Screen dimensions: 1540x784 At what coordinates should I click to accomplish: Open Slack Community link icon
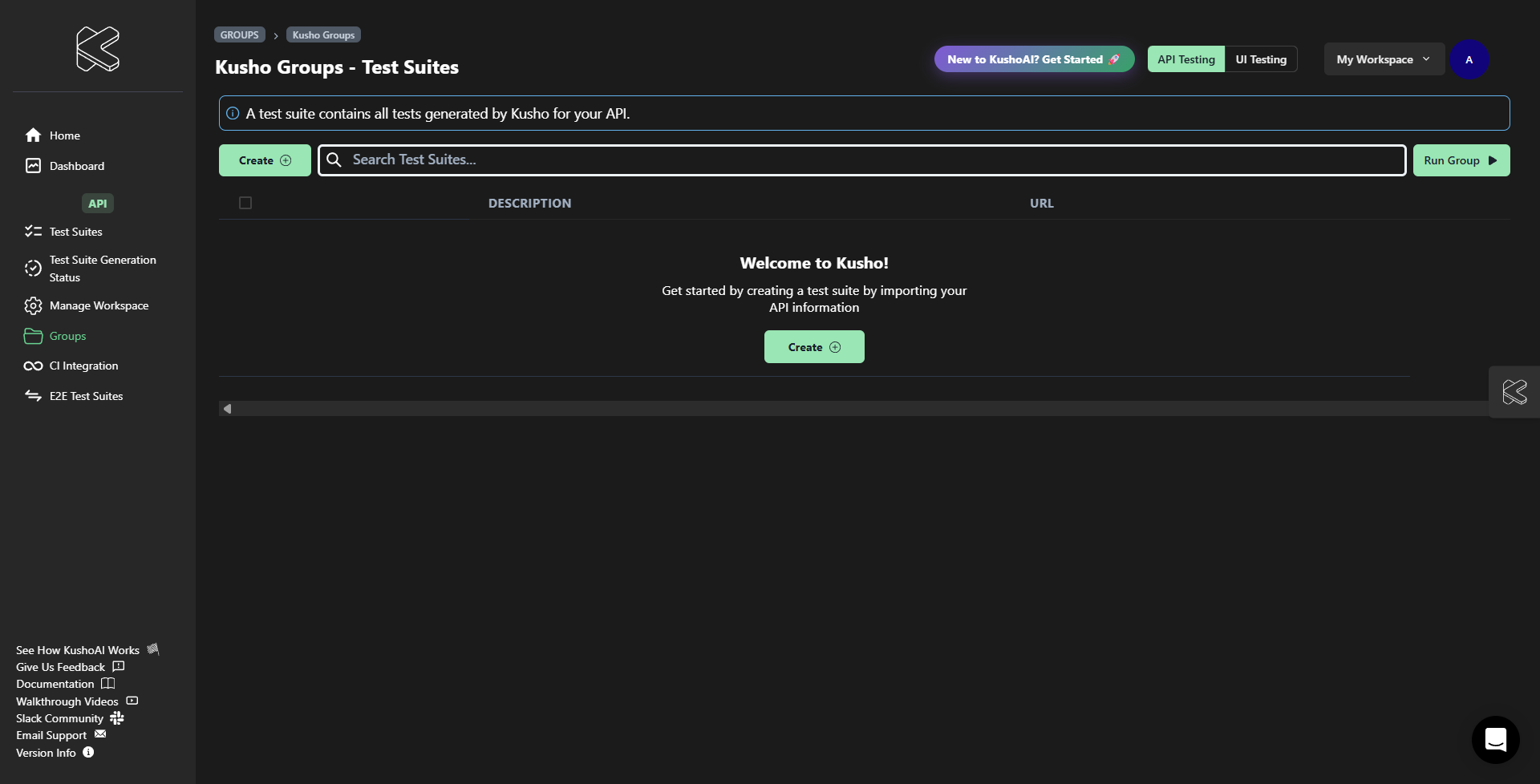pyautogui.click(x=117, y=717)
